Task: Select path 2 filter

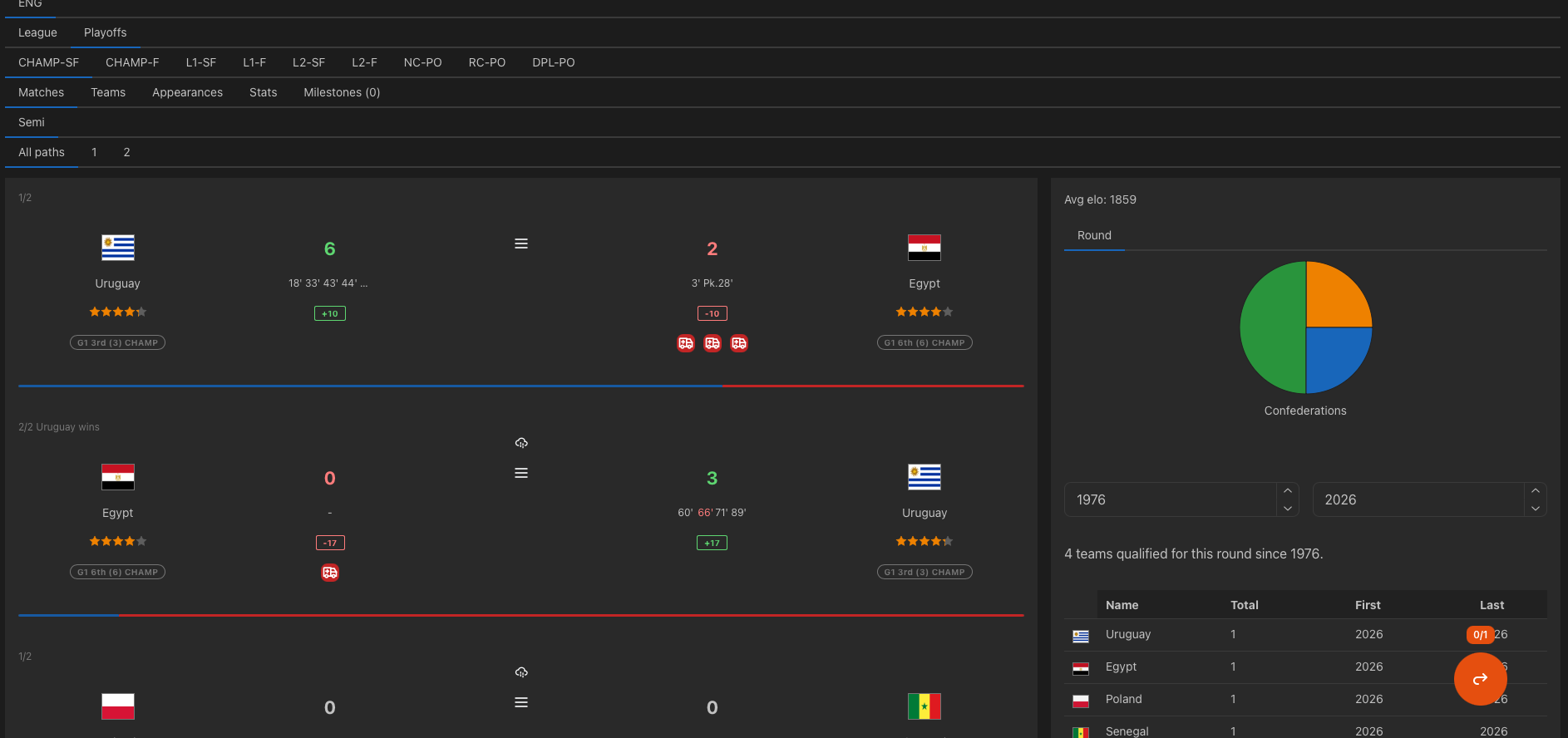Action: click(x=126, y=152)
